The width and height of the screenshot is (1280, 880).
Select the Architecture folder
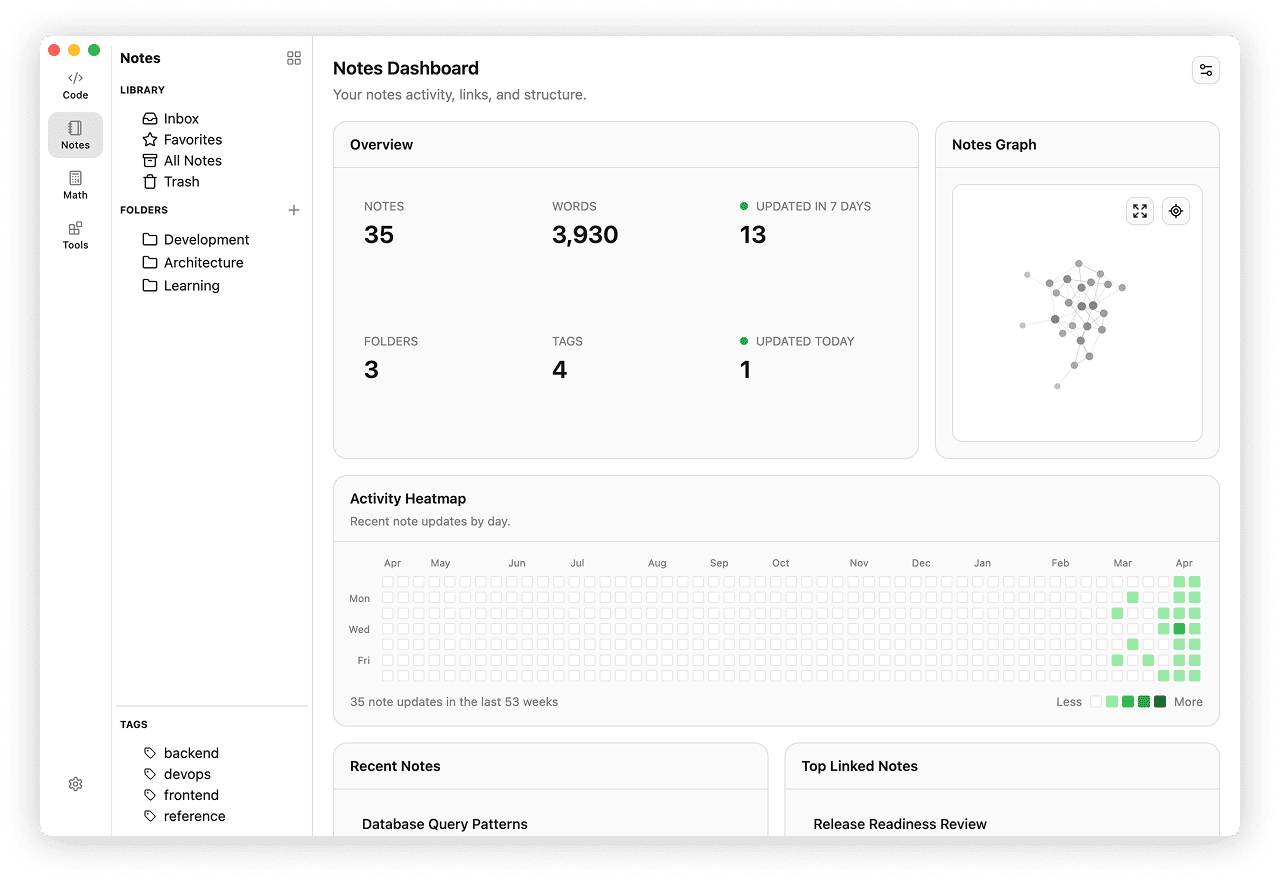pyautogui.click(x=203, y=263)
